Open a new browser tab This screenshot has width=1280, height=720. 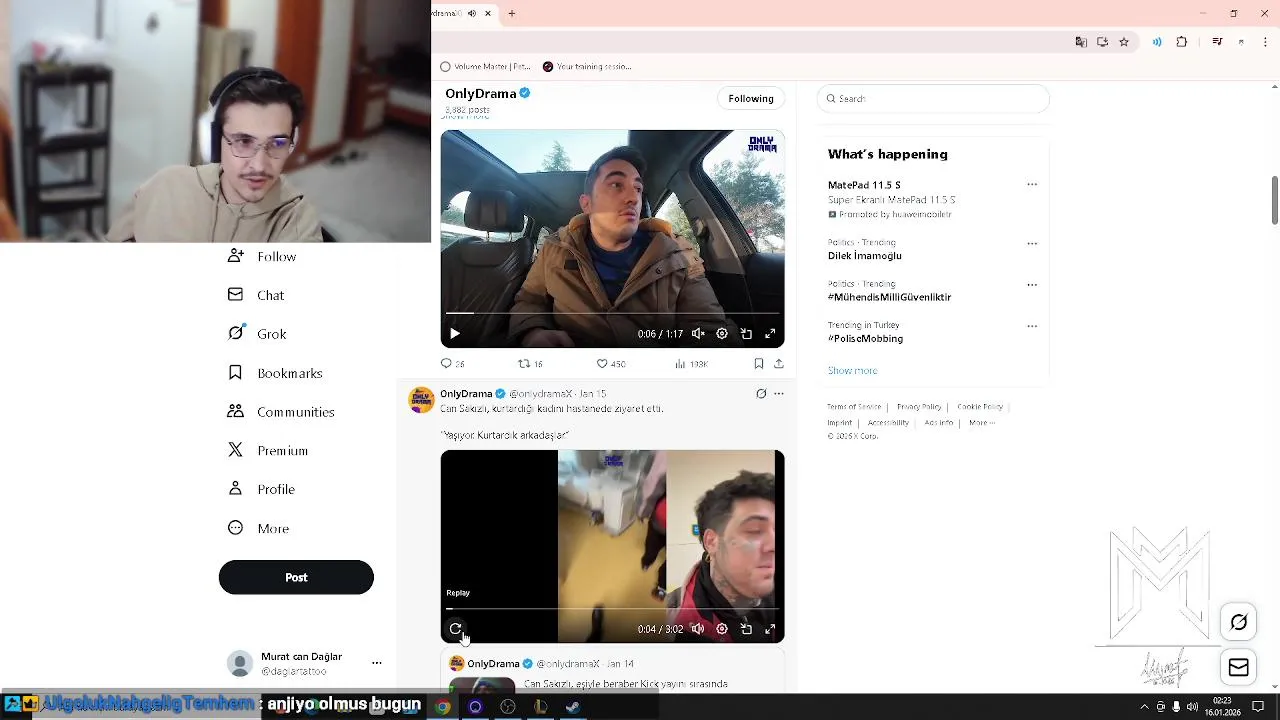(x=511, y=13)
